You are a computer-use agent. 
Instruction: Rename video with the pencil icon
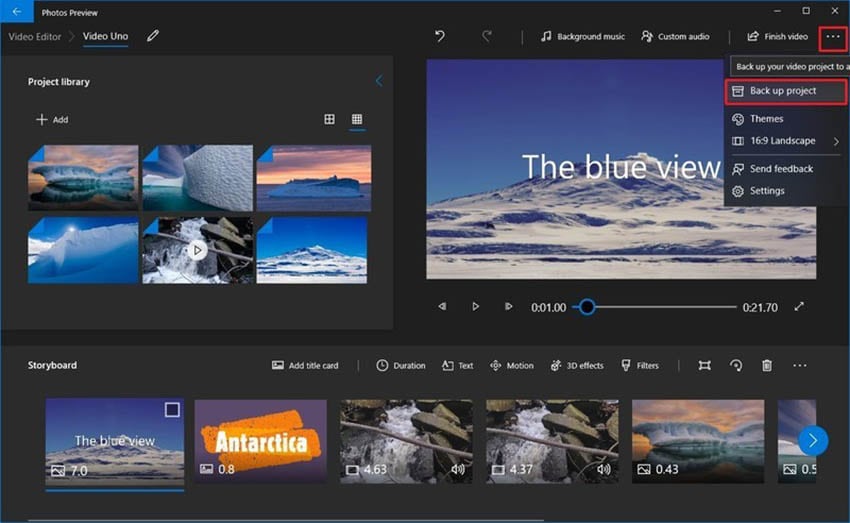[x=153, y=36]
